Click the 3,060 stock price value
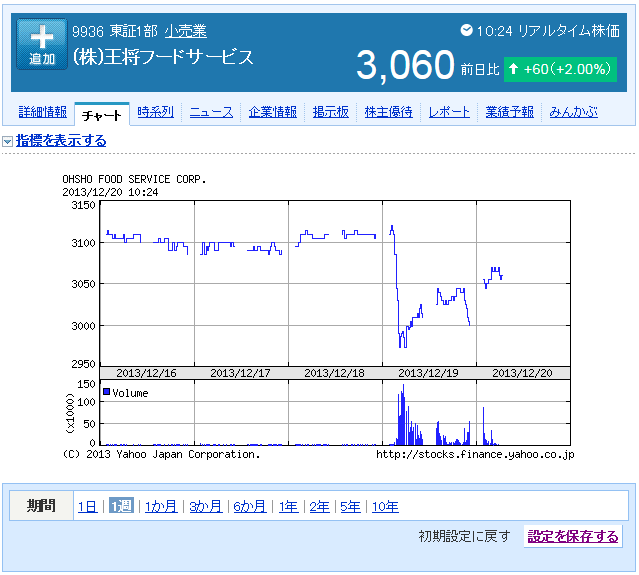Image resolution: width=639 pixels, height=575 pixels. (x=405, y=65)
